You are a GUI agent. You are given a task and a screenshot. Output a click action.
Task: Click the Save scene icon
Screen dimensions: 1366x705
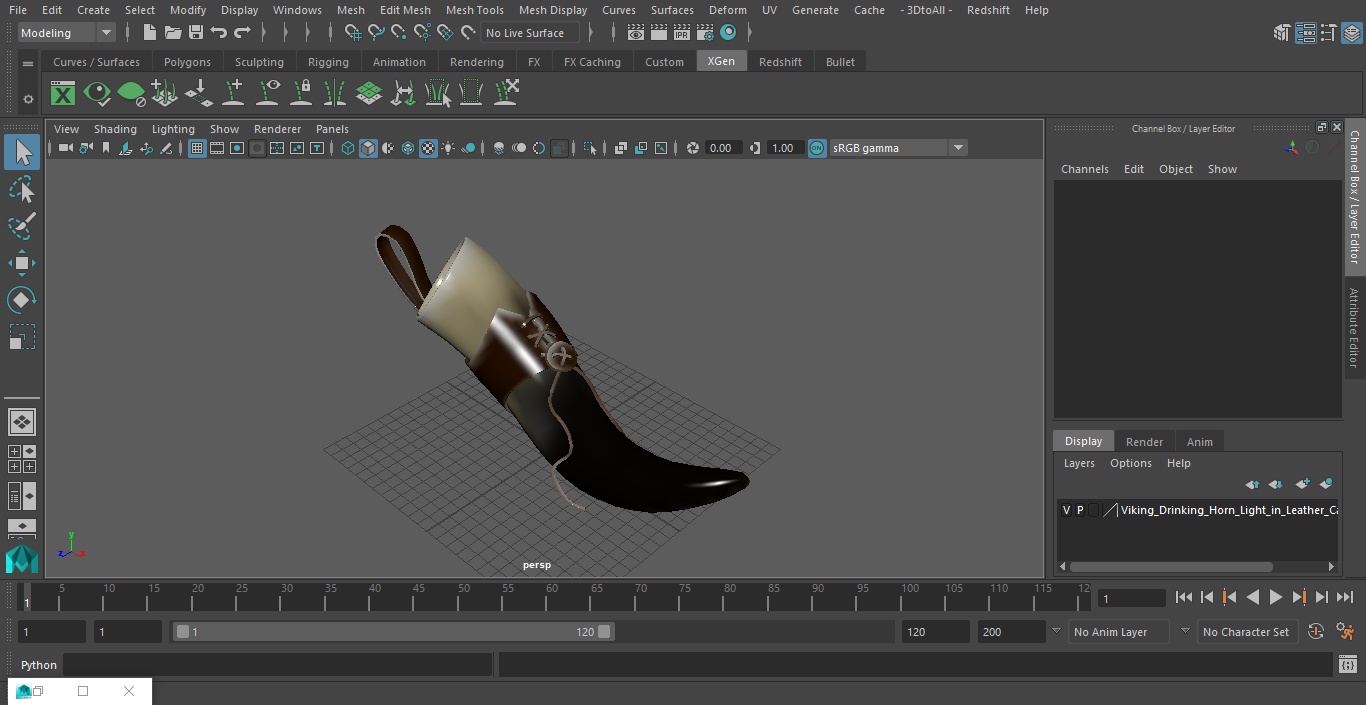196,33
